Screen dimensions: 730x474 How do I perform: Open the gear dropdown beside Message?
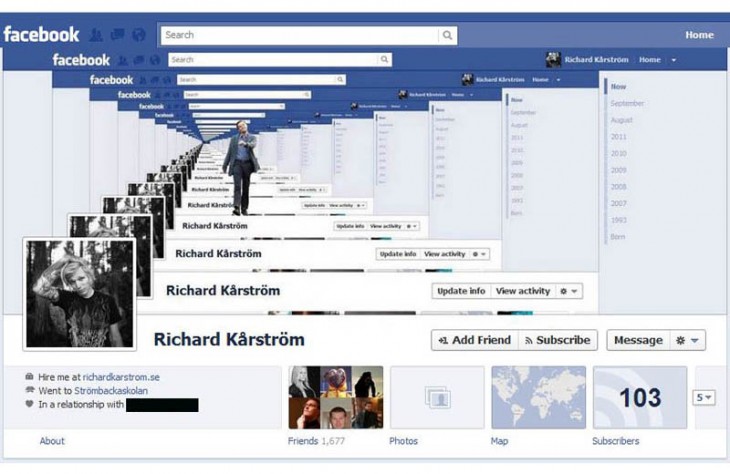tap(688, 340)
